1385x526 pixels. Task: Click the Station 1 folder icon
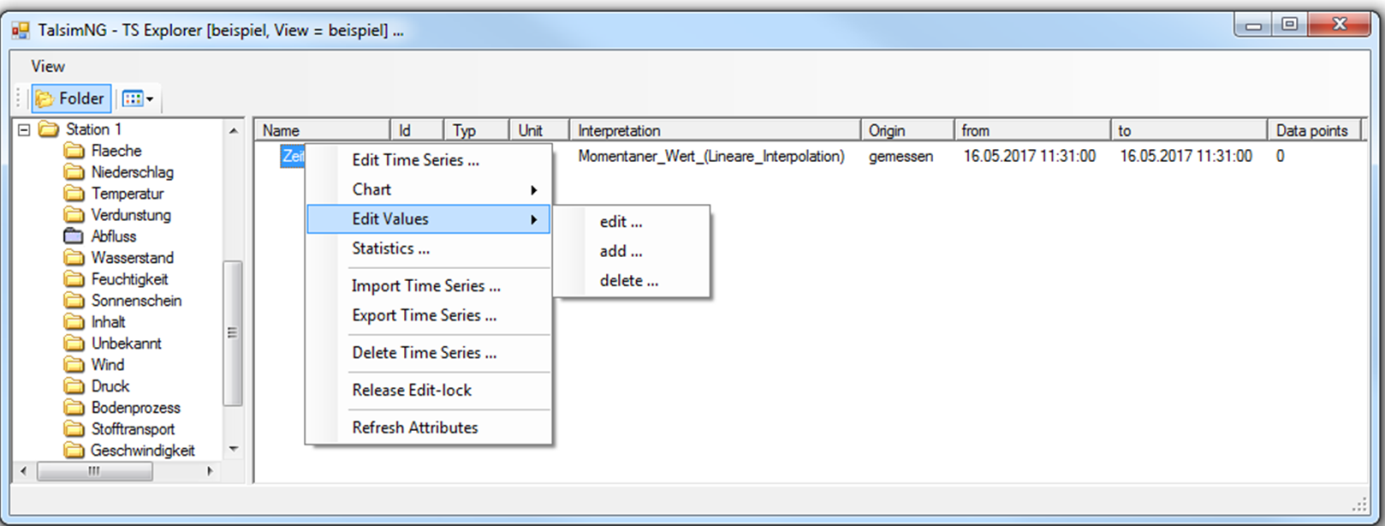pyautogui.click(x=49, y=130)
